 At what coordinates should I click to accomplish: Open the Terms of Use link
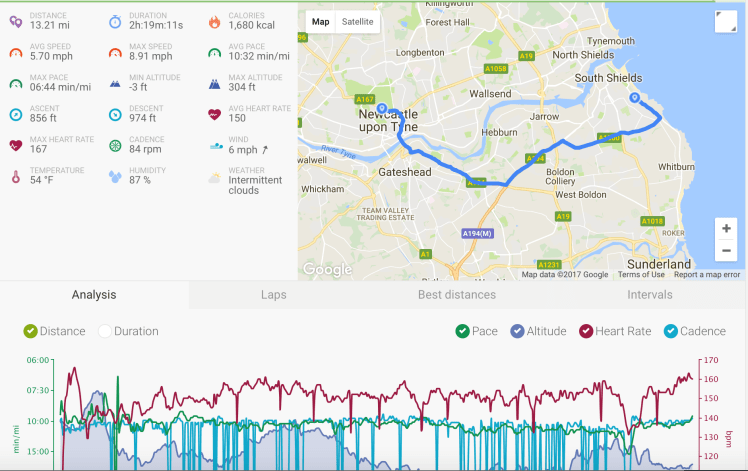[x=641, y=275]
